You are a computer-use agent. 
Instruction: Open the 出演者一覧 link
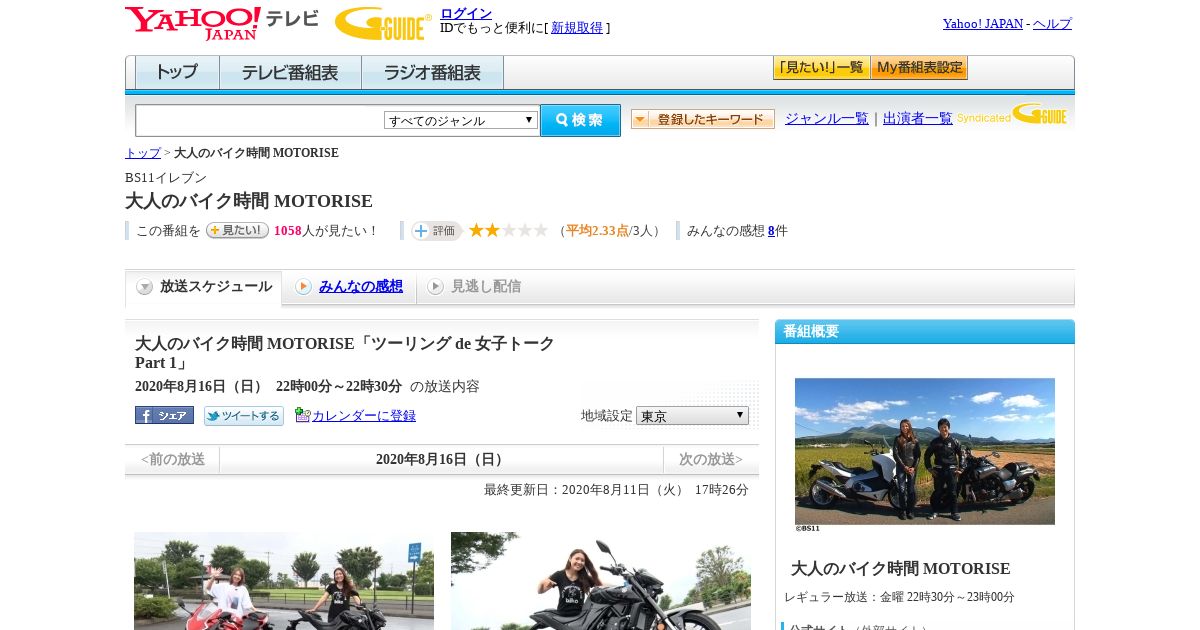(918, 118)
